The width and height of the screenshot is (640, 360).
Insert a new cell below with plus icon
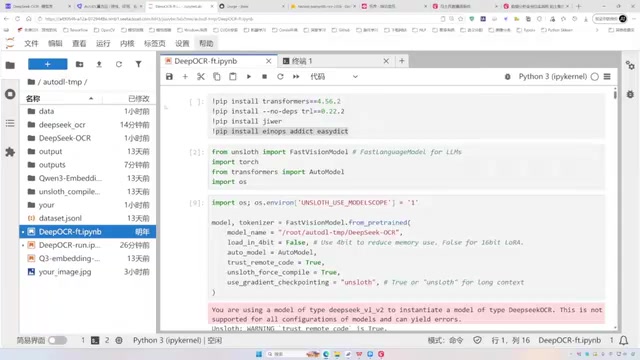click(185, 77)
